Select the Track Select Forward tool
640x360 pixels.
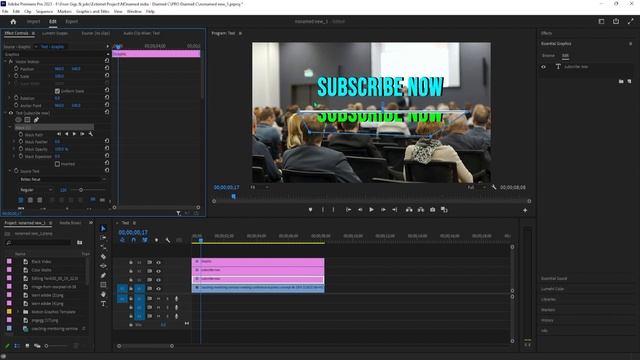(x=103, y=238)
